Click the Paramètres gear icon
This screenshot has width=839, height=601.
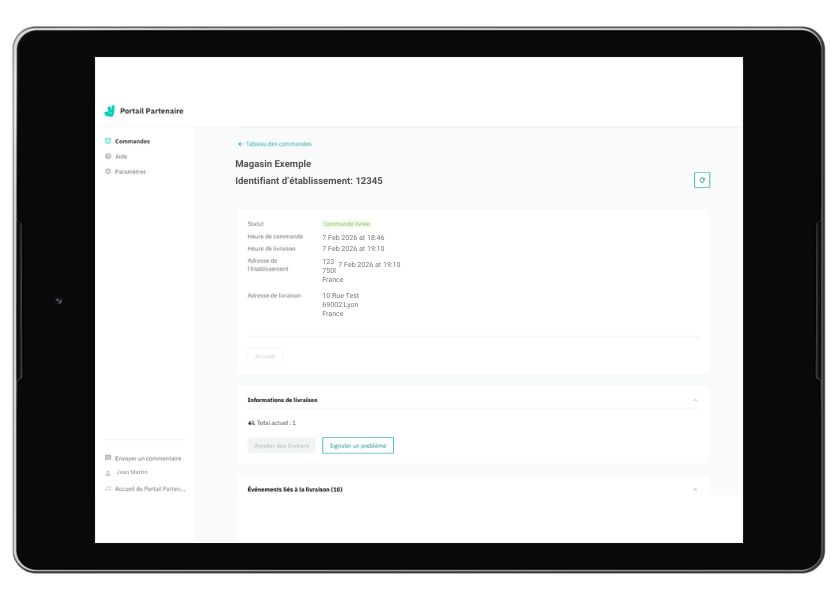point(108,172)
